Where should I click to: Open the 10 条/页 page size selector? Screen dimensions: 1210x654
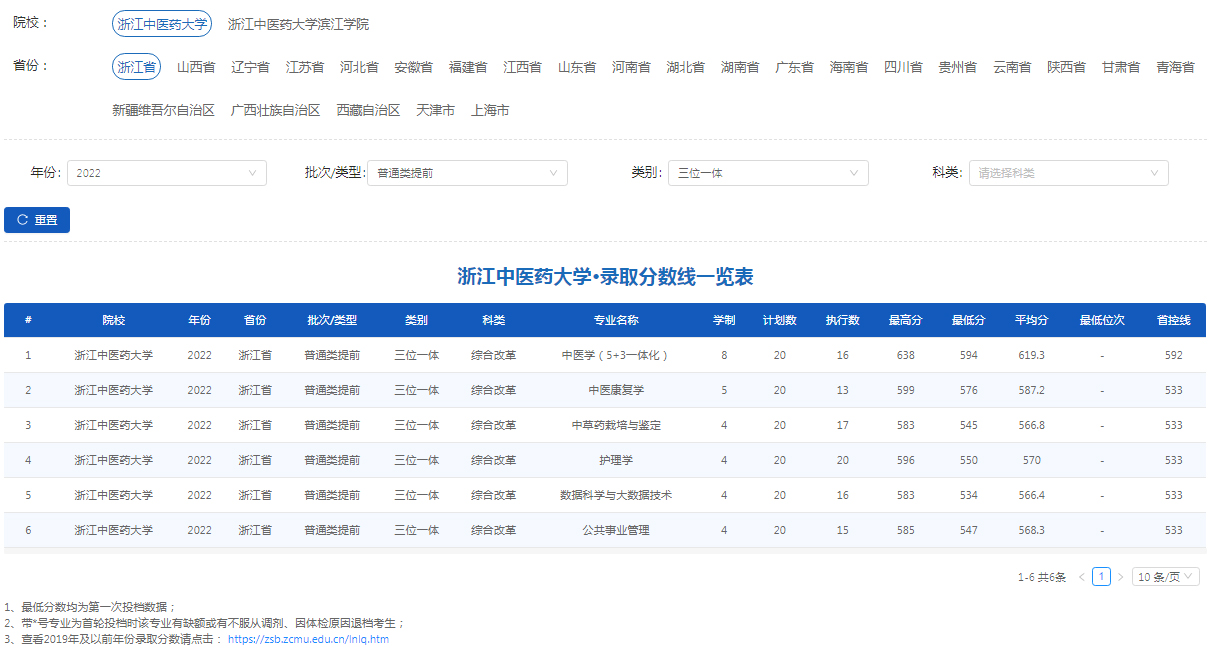tap(1166, 577)
